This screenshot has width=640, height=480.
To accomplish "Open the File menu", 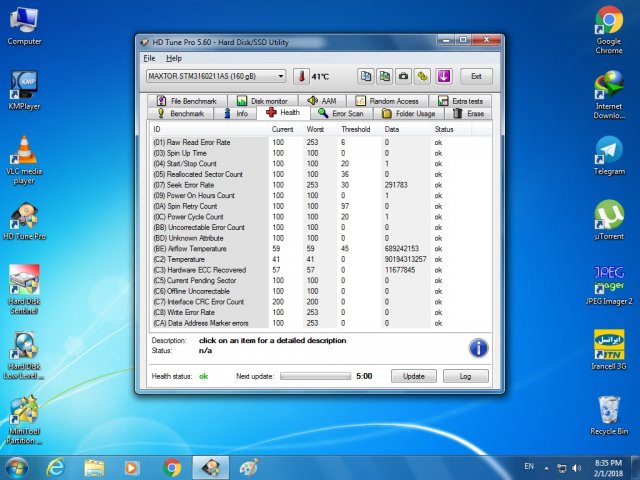I will (x=150, y=58).
